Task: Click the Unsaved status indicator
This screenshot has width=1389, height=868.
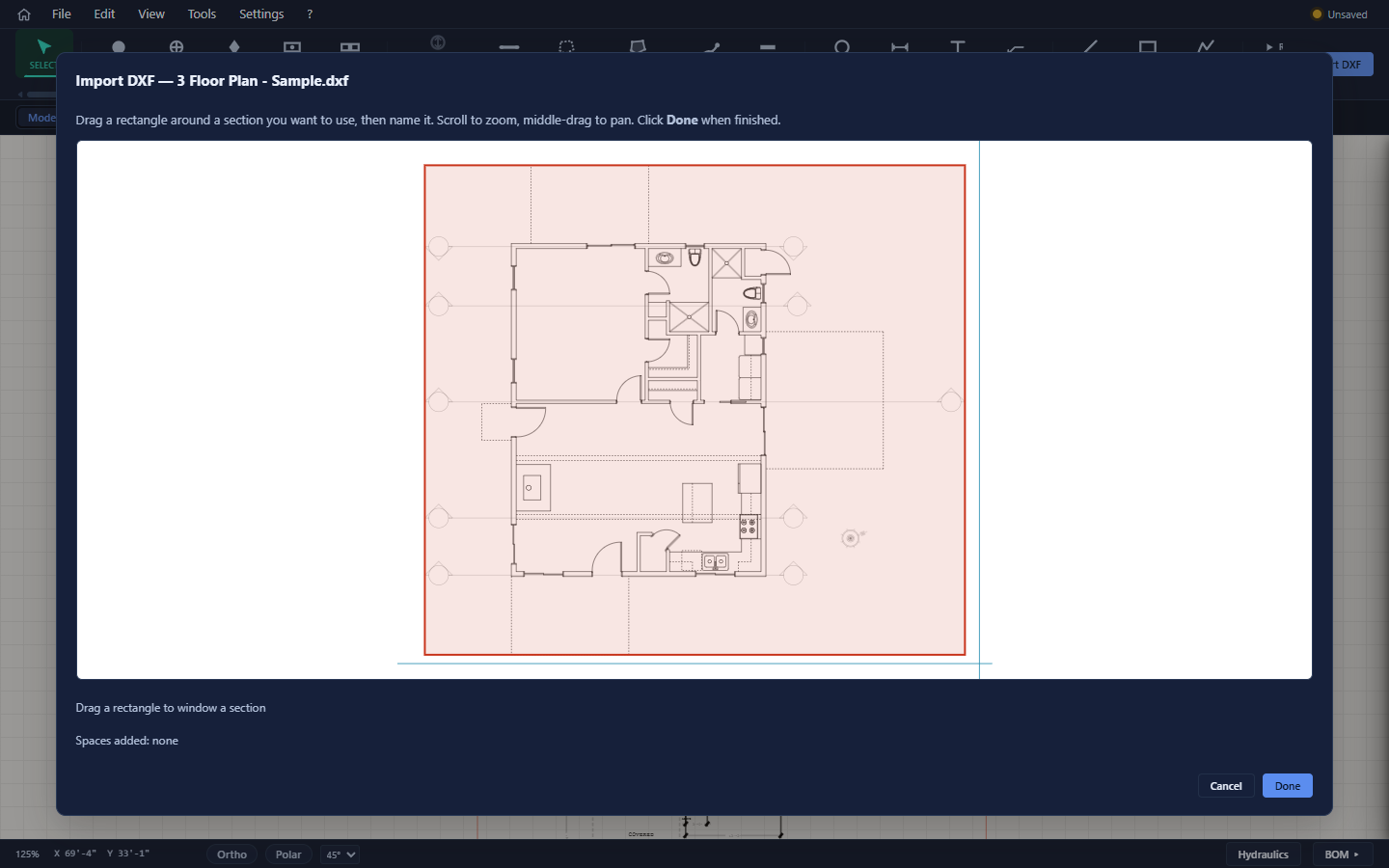Action: coord(1340,14)
